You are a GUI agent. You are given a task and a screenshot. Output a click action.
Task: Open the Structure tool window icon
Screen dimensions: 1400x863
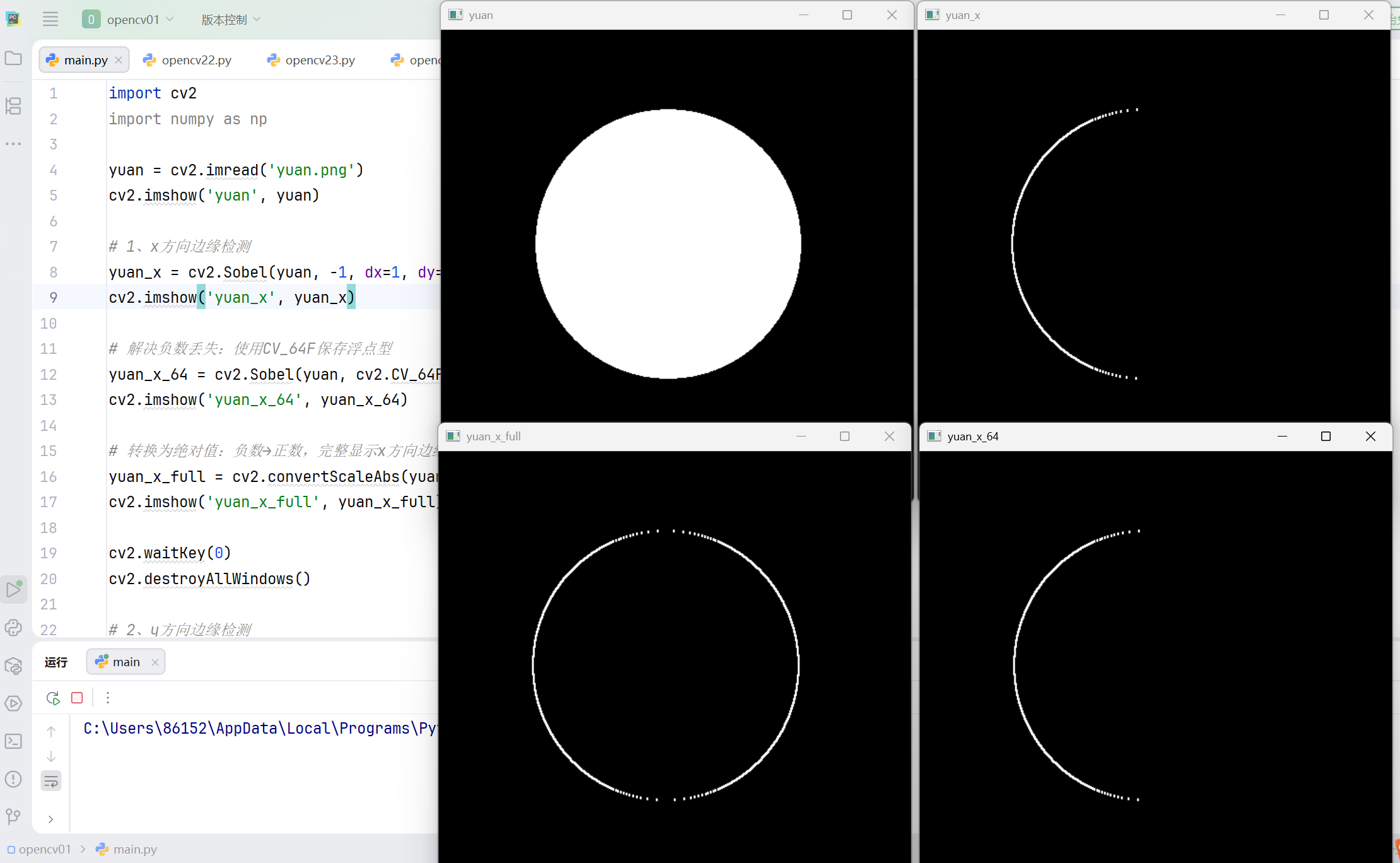coord(13,105)
